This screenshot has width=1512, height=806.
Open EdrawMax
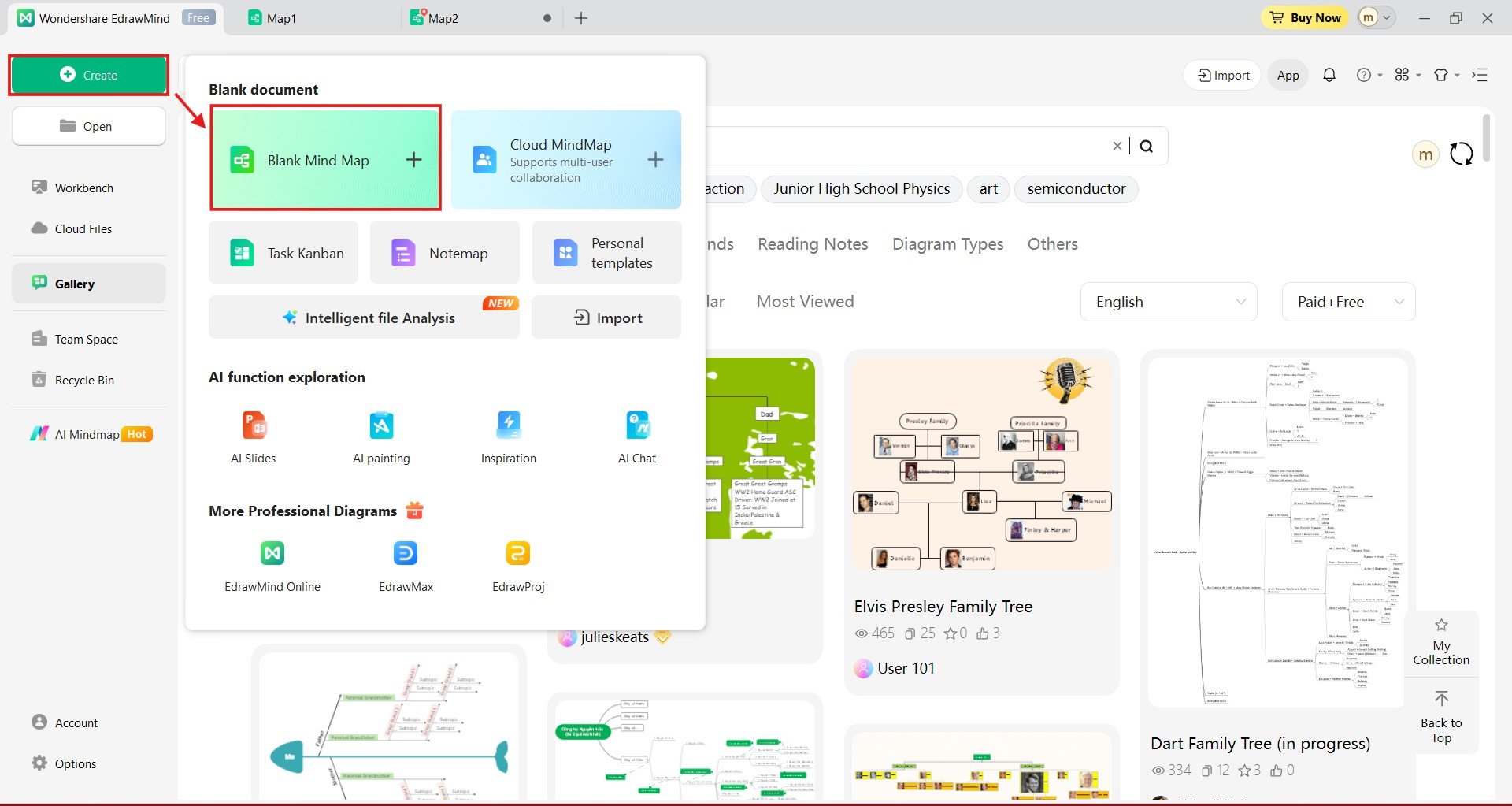coord(406,566)
